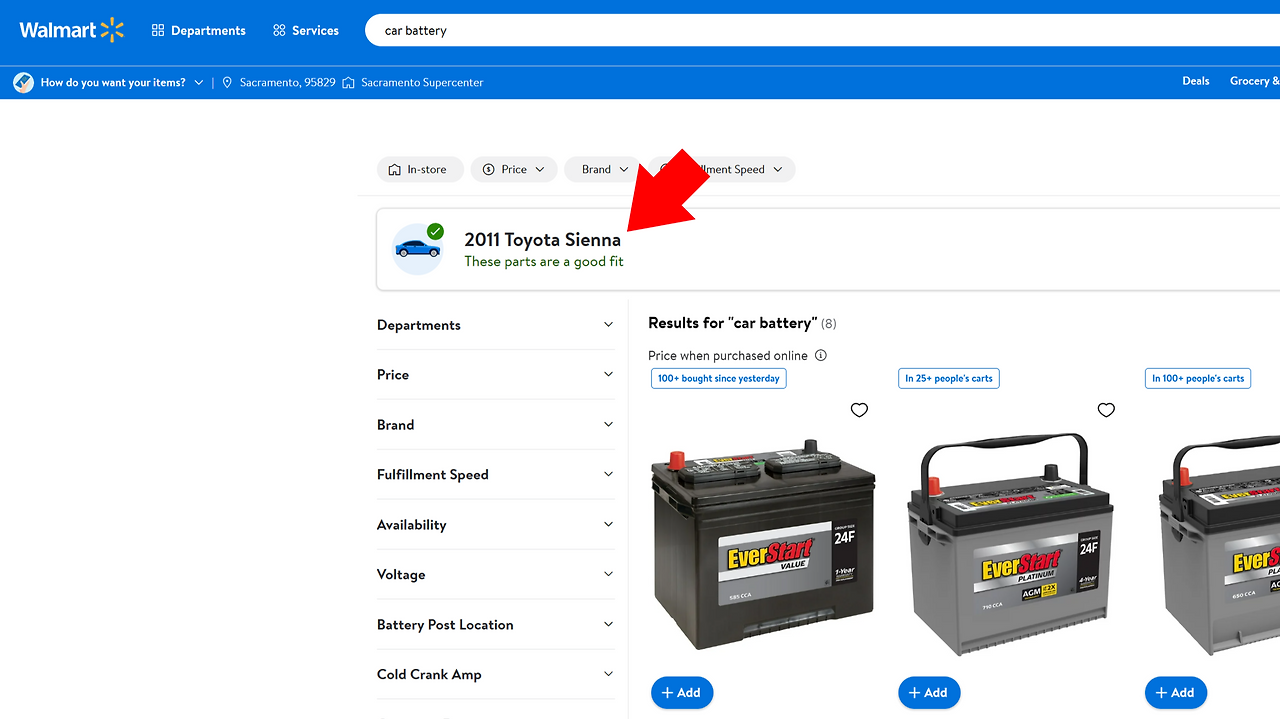
Task: Expand the Price sidebar filter
Action: point(495,375)
